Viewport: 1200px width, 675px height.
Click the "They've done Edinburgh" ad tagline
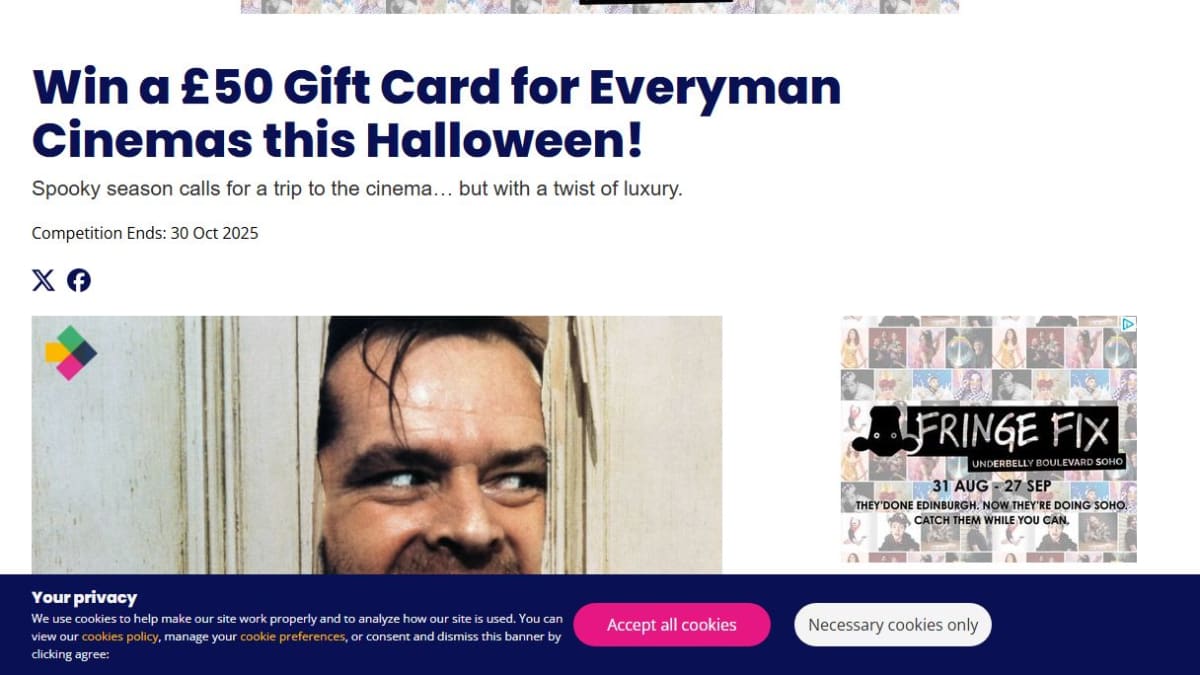(x=989, y=513)
